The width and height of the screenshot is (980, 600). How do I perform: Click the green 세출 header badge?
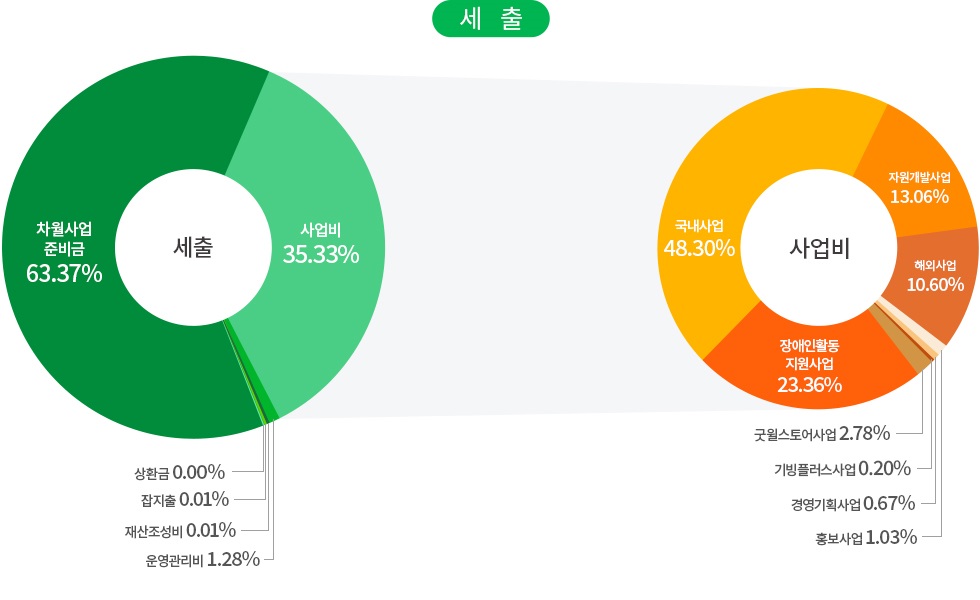pos(490,19)
